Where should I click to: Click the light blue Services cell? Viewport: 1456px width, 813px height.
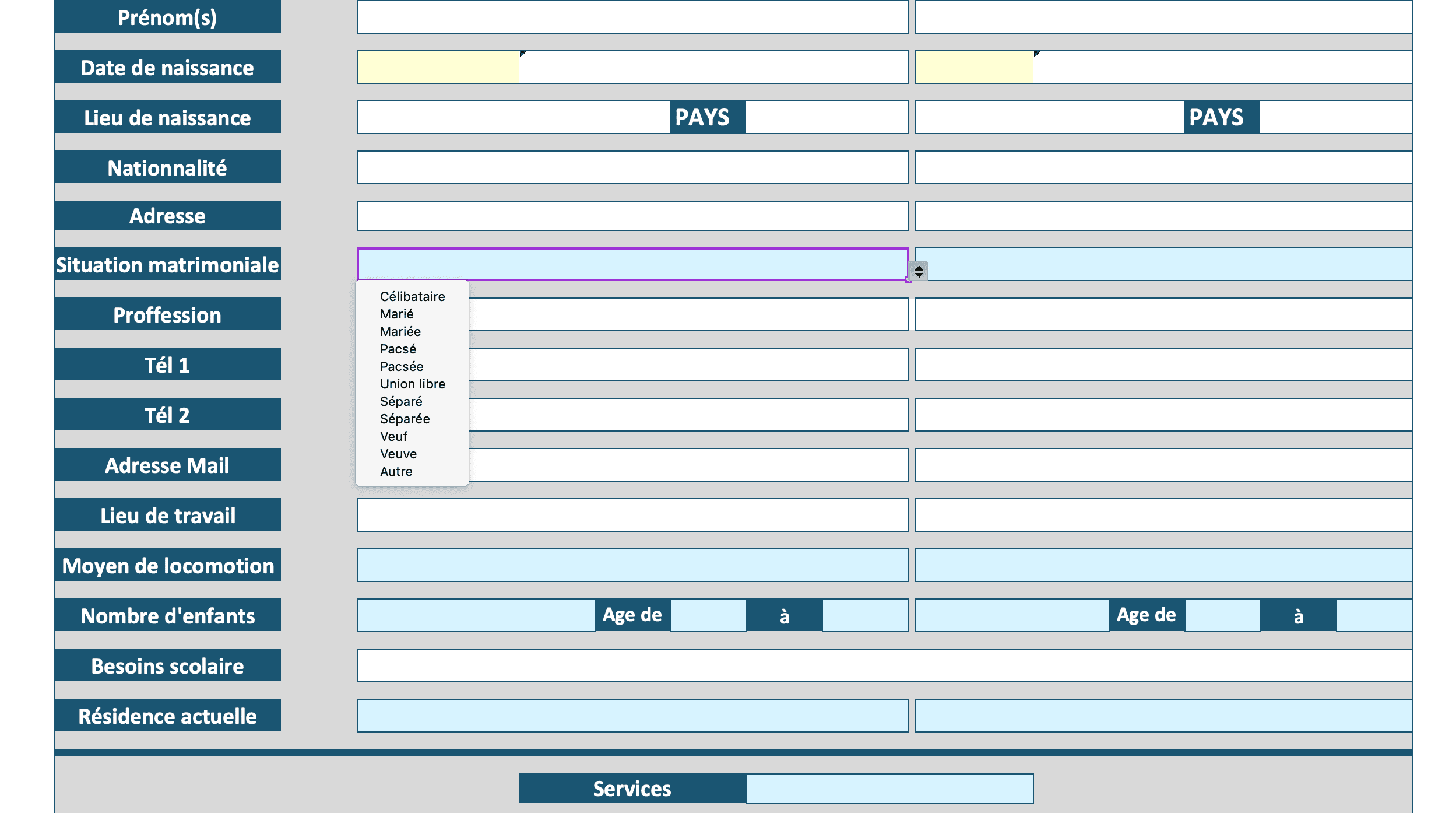[x=889, y=789]
